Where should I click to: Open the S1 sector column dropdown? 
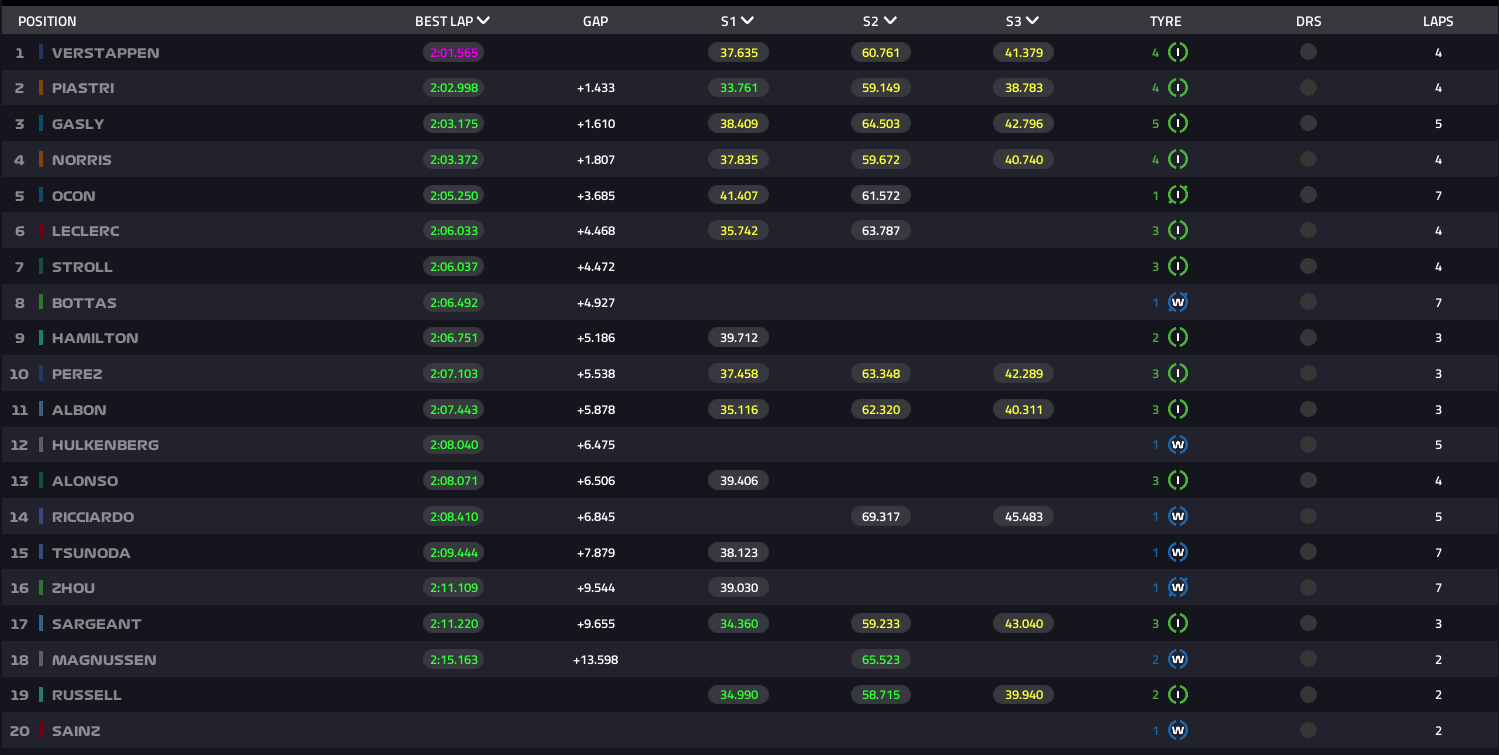747,21
